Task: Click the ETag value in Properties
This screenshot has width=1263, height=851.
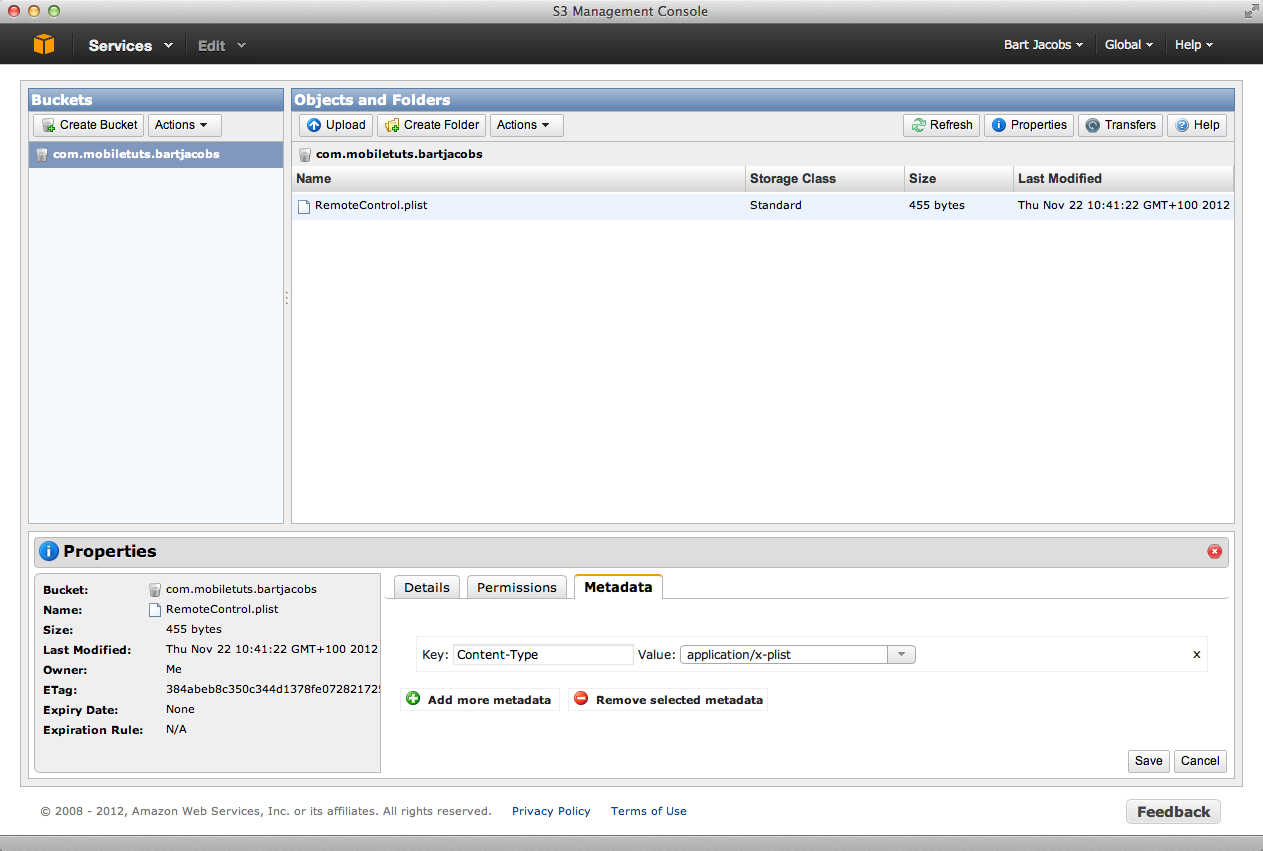Action: pyautogui.click(x=273, y=690)
